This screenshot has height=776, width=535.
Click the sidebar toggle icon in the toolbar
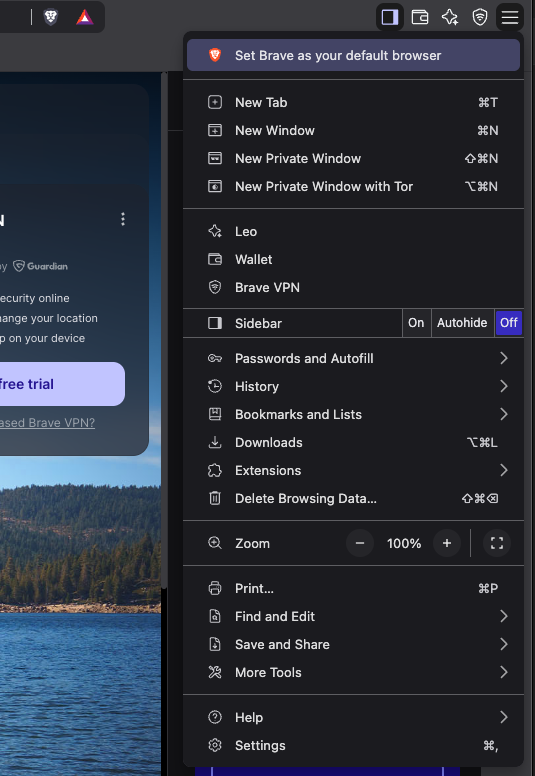coord(389,17)
